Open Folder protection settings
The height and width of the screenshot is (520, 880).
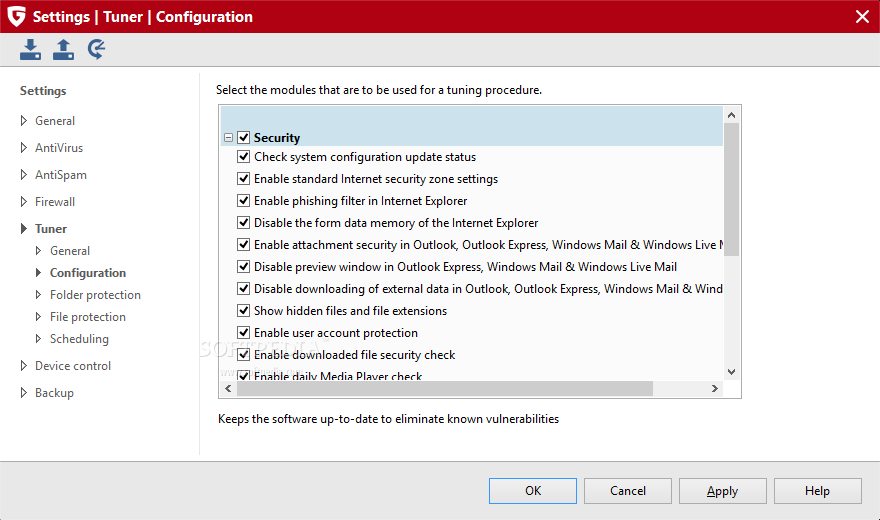tap(95, 294)
